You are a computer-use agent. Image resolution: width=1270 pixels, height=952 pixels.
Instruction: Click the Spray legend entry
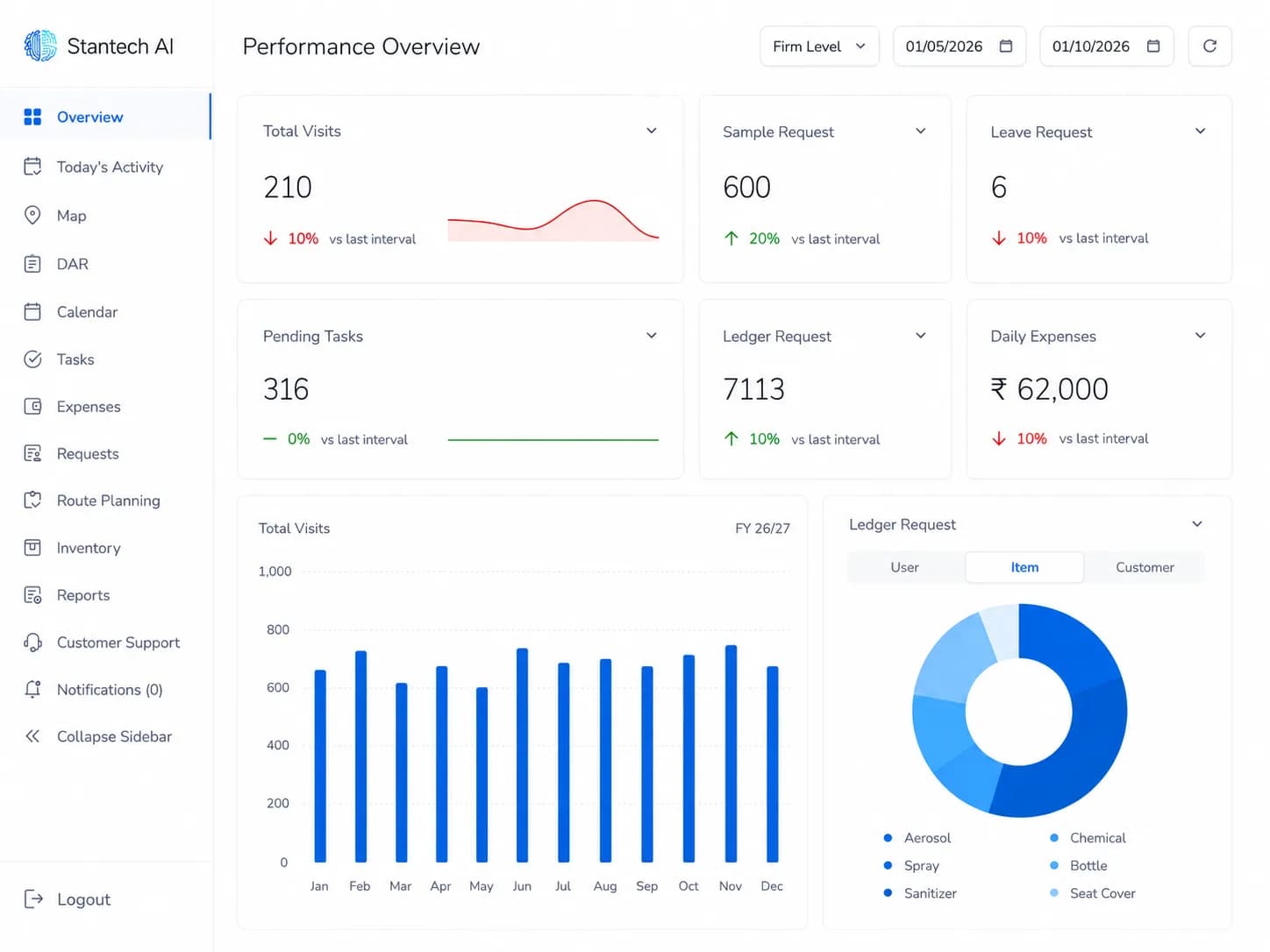(911, 866)
